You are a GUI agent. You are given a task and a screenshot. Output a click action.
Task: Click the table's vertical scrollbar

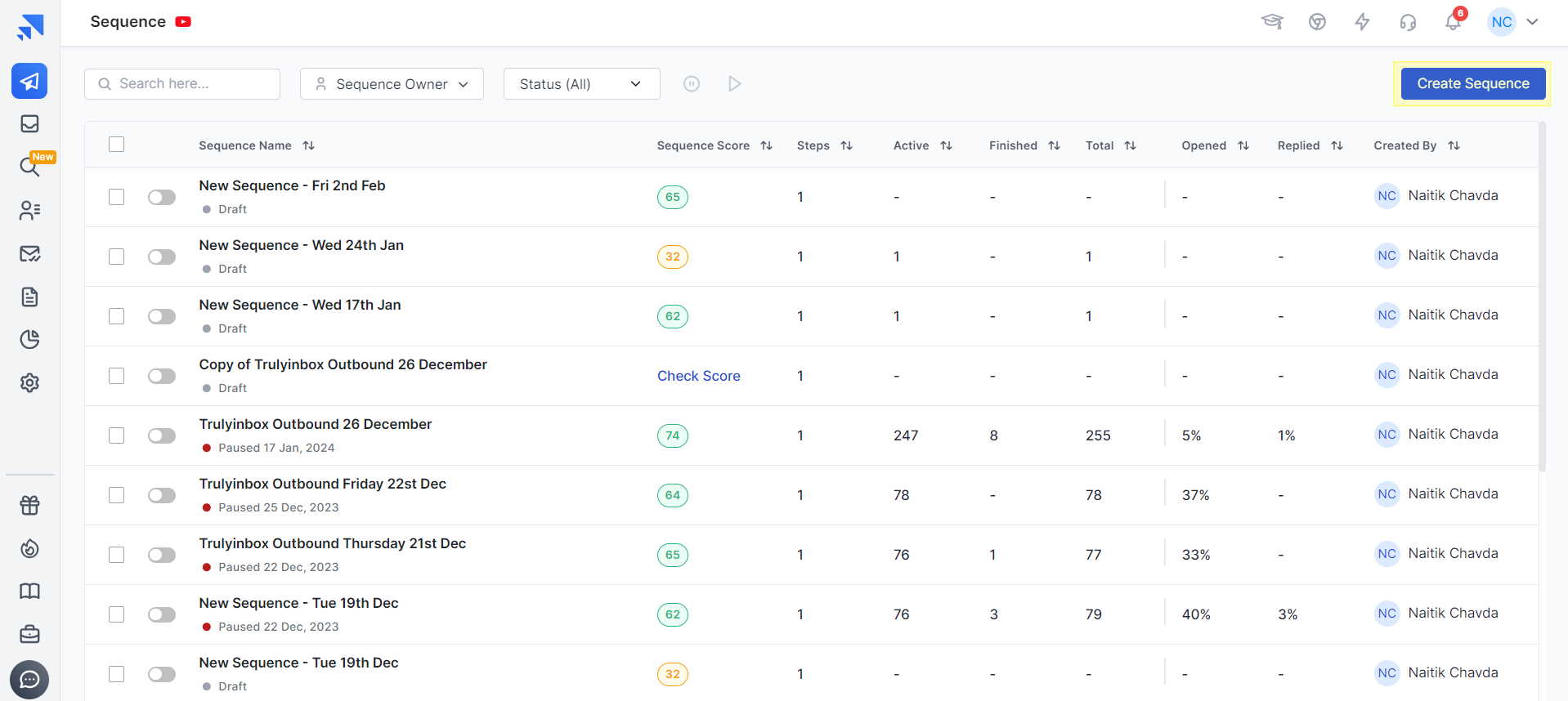(x=1543, y=297)
